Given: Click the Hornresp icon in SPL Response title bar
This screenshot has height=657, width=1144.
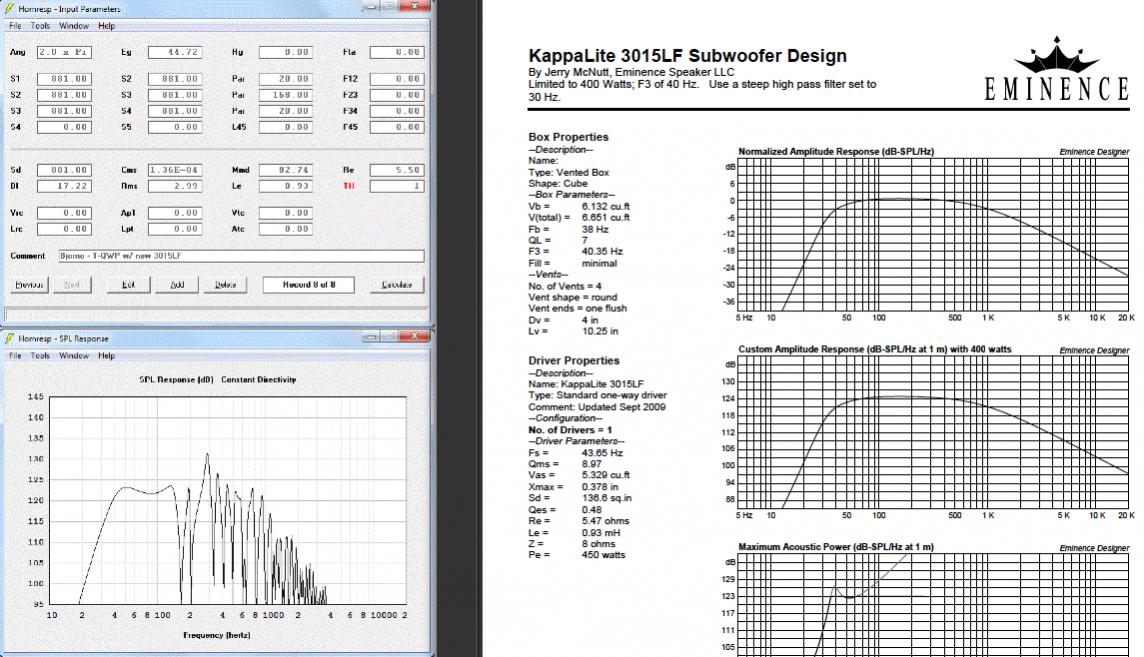Looking at the screenshot, I should tap(9, 338).
